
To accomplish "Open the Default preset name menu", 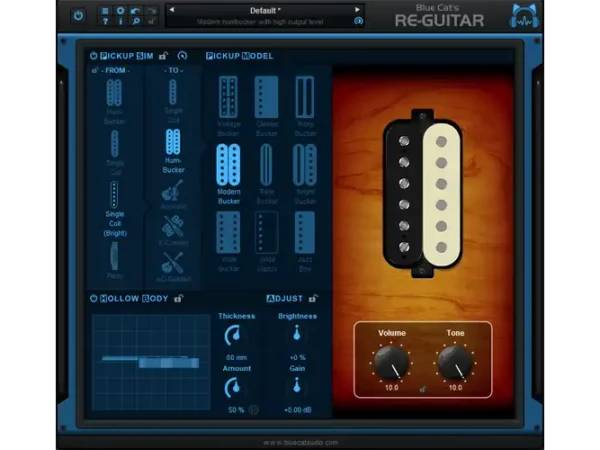I will 265,10.
